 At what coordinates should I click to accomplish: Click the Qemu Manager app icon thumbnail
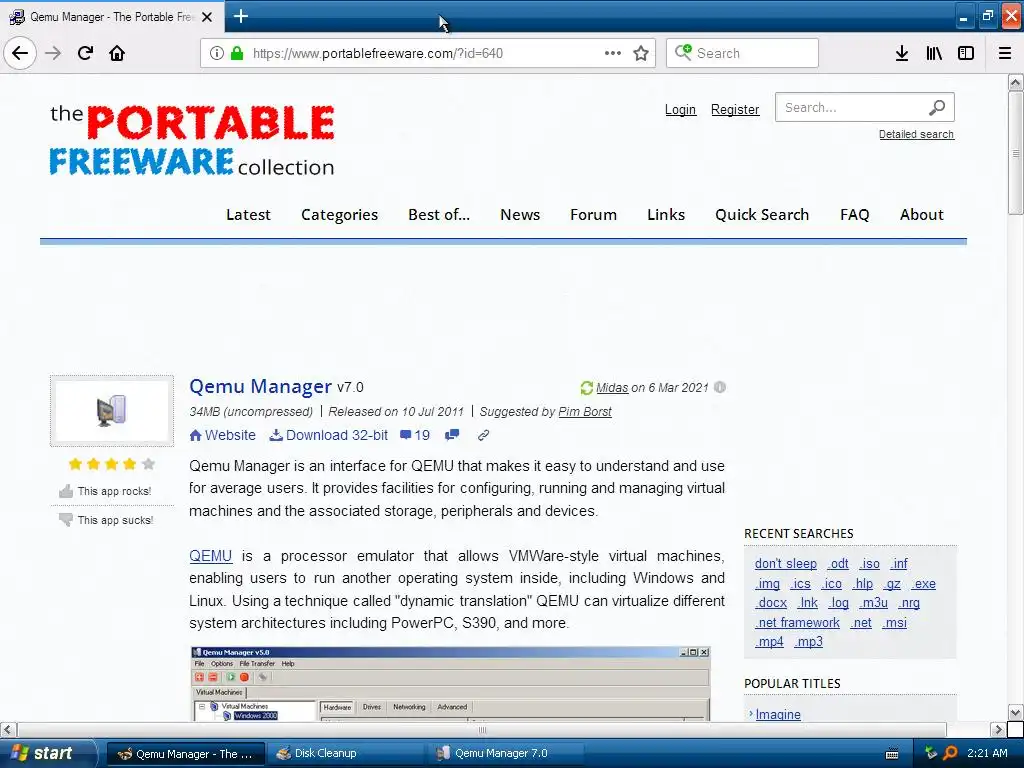click(112, 411)
